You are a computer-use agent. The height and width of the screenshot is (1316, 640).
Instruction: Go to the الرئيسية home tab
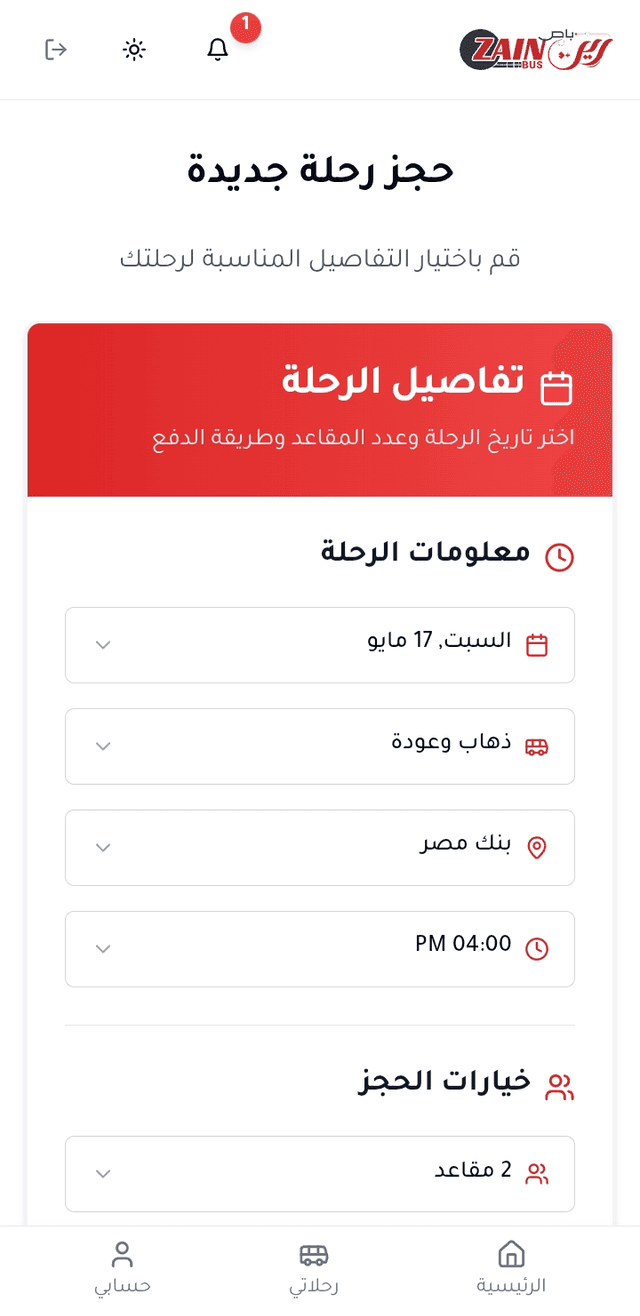coord(510,1265)
